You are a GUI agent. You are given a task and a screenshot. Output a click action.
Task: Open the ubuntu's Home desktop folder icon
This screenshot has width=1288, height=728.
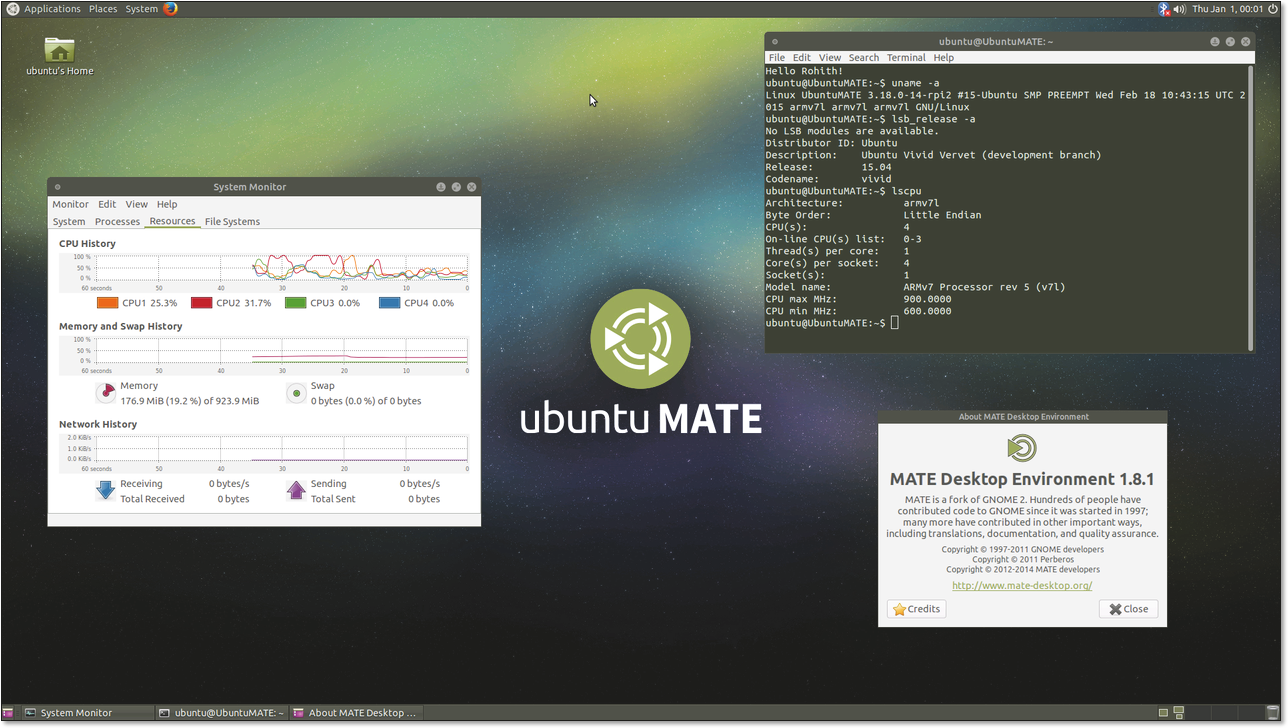(x=60, y=50)
